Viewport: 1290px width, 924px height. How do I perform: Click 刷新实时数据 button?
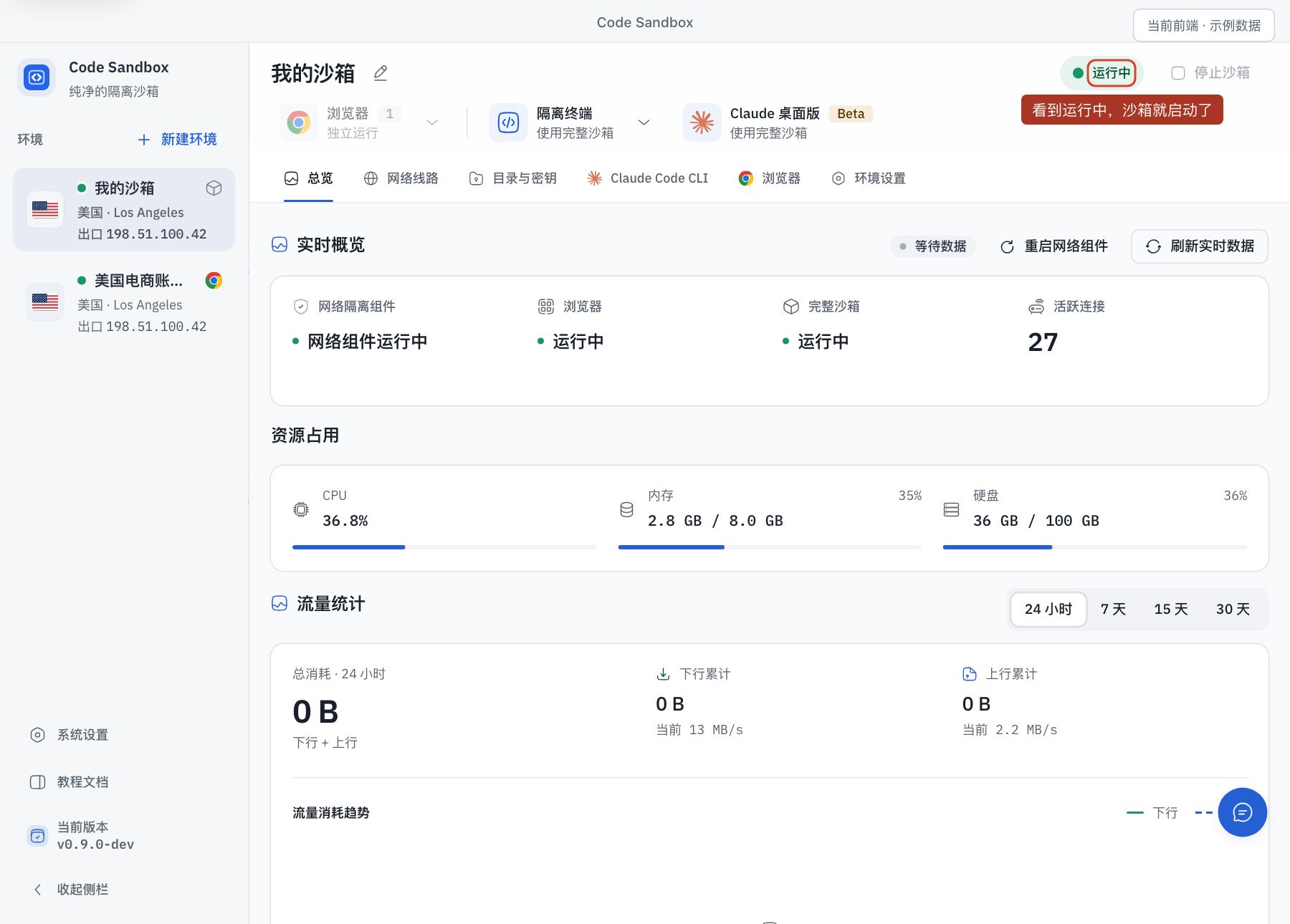click(1200, 246)
